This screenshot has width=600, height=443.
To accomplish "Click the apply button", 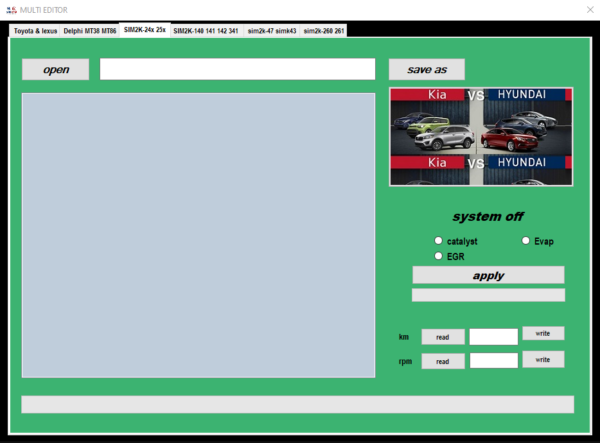I will tap(488, 275).
